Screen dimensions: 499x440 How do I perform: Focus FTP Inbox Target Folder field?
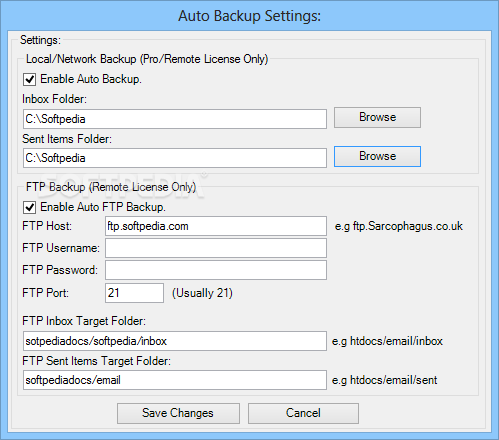coord(175,341)
